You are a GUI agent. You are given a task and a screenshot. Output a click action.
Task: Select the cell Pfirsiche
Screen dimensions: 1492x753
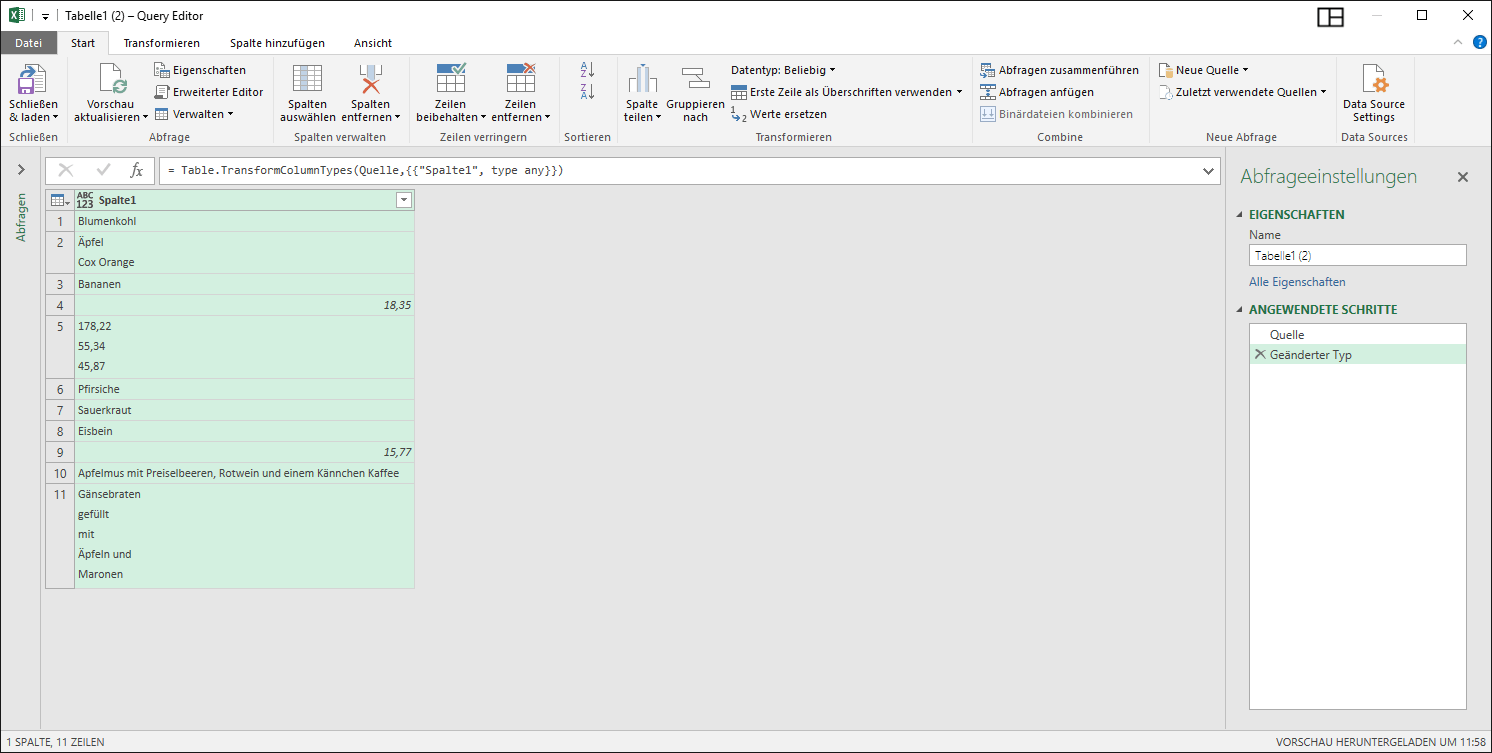pos(244,389)
